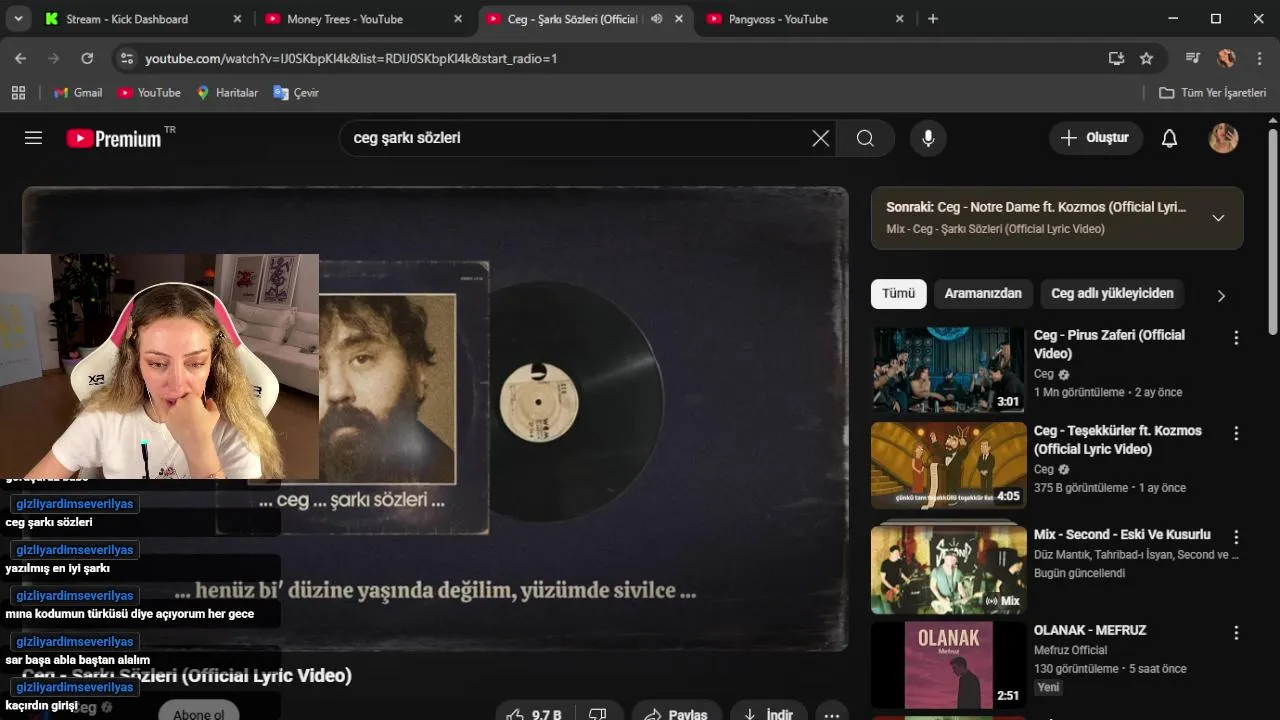Open more options for OLANAK - MEFRUZ

pyautogui.click(x=1236, y=633)
